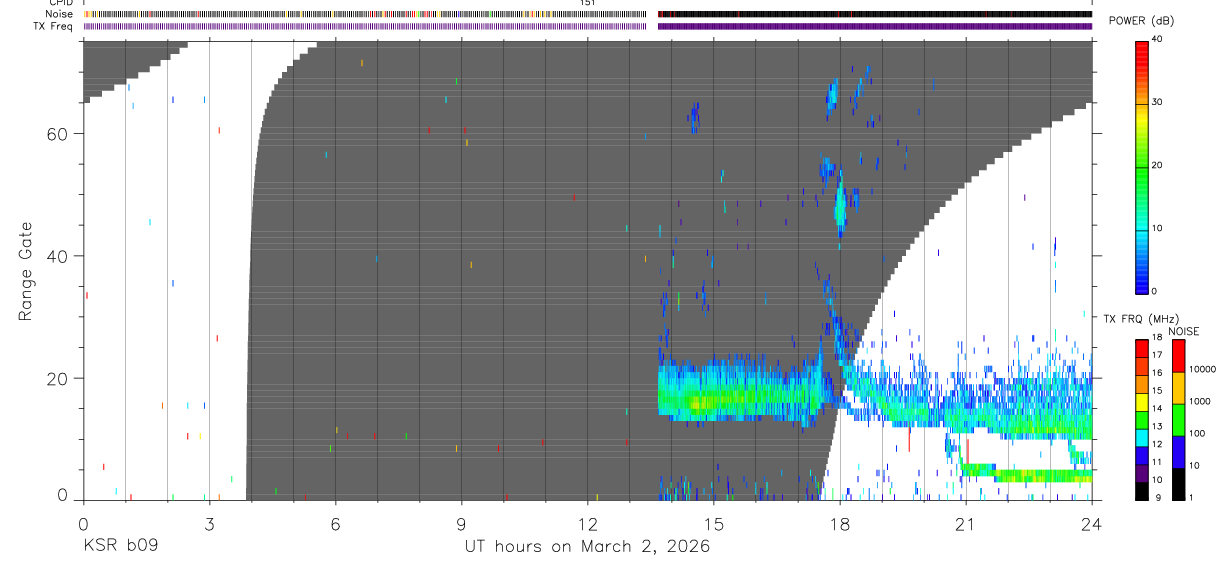
Task: Click the Noise row label at top left
Action: pos(59,14)
